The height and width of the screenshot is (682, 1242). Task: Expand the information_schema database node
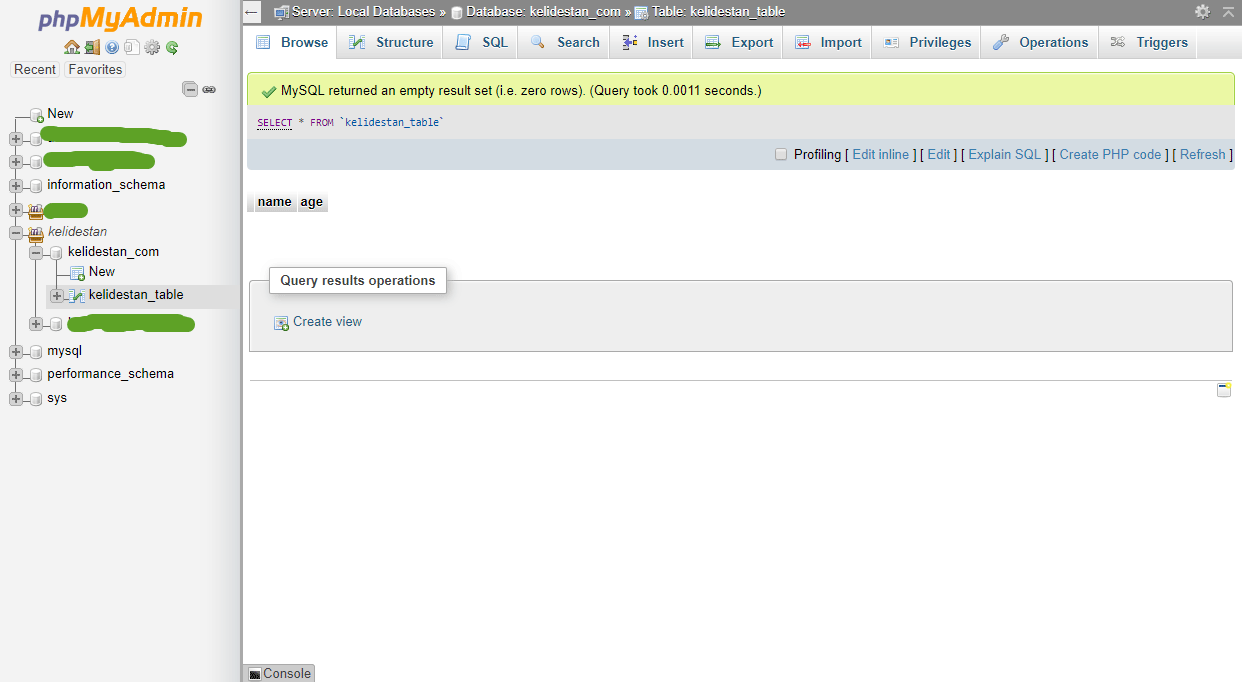tap(16, 185)
